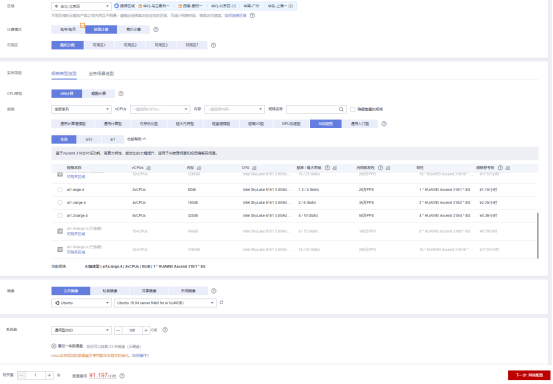
Task: Sort table by PPS column icon
Action: click(388, 168)
